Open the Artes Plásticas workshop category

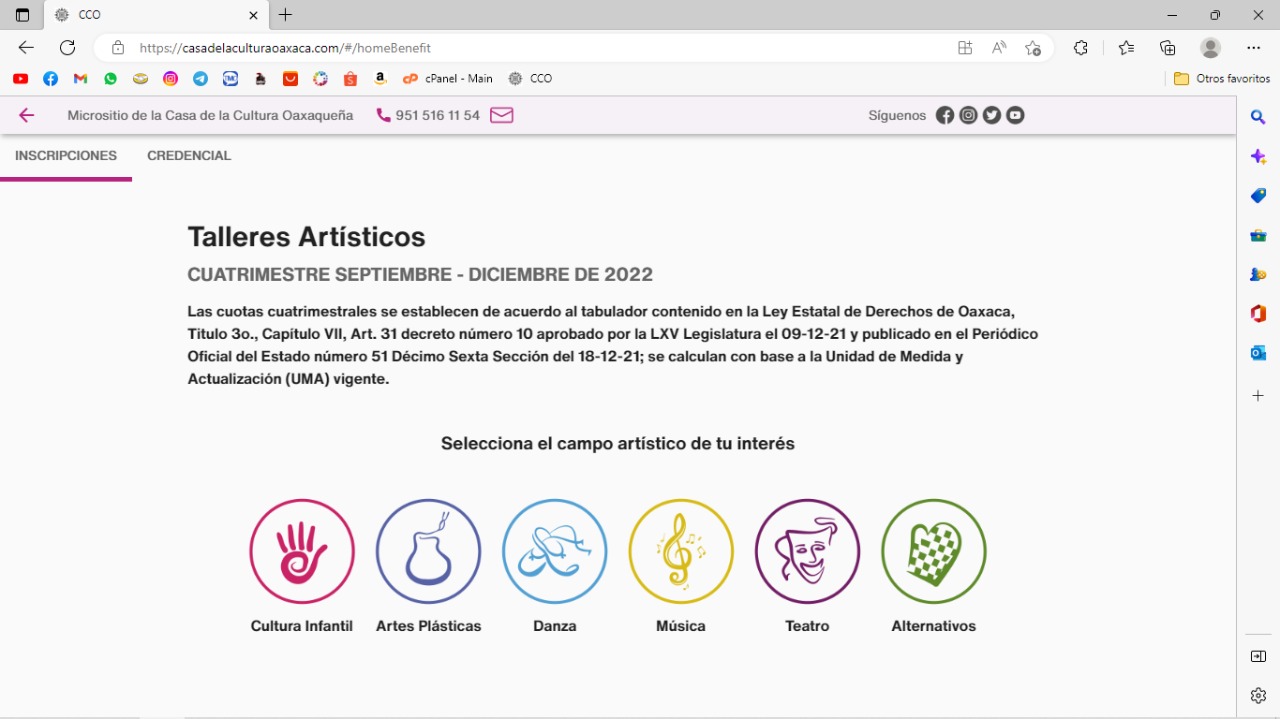(x=428, y=551)
